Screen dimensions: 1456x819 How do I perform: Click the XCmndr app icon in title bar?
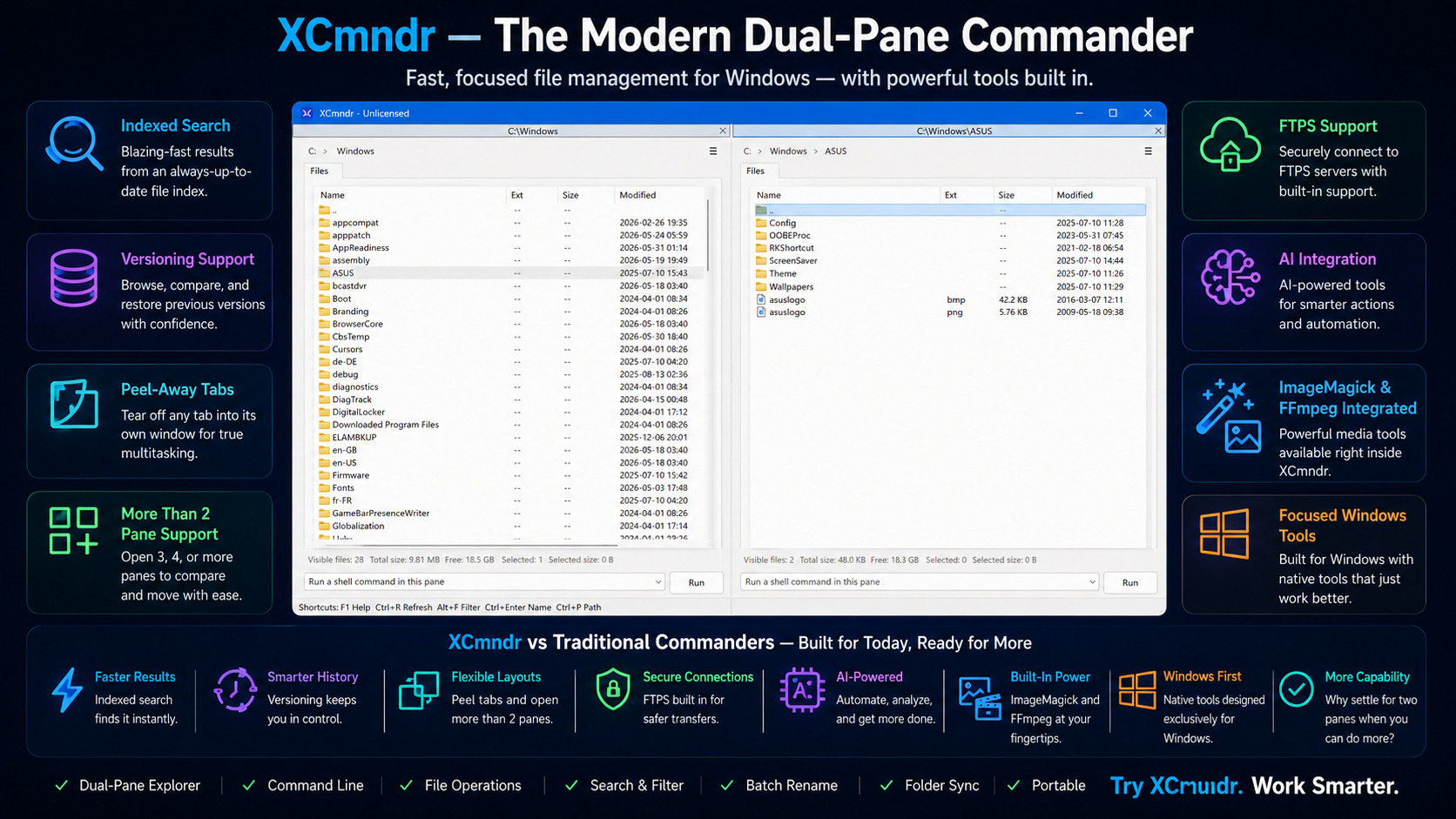(x=307, y=113)
